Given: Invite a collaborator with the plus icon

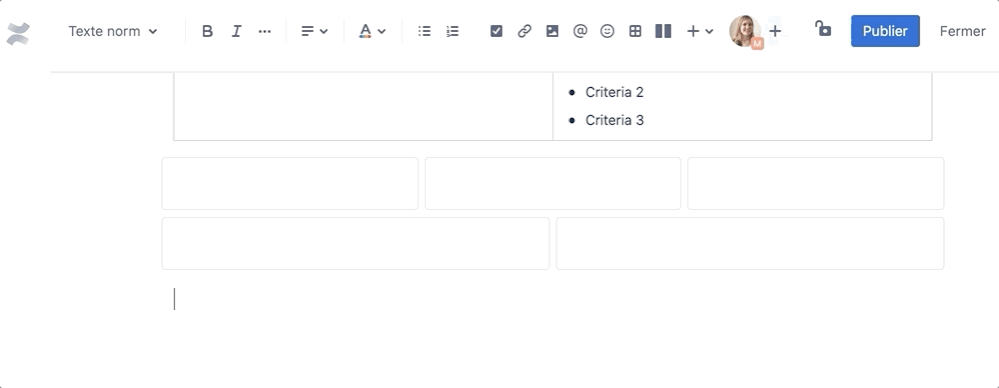Looking at the screenshot, I should pos(775,31).
